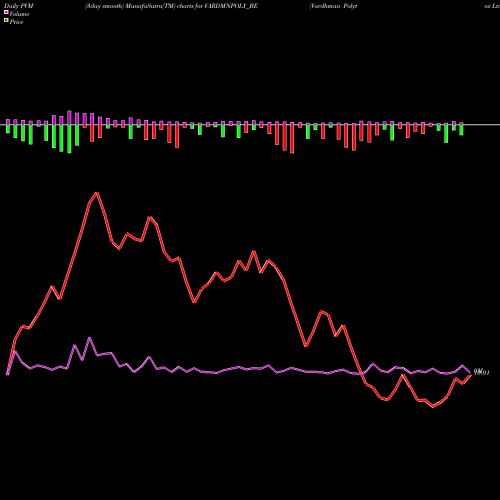Select the Price legend label

(16, 22)
